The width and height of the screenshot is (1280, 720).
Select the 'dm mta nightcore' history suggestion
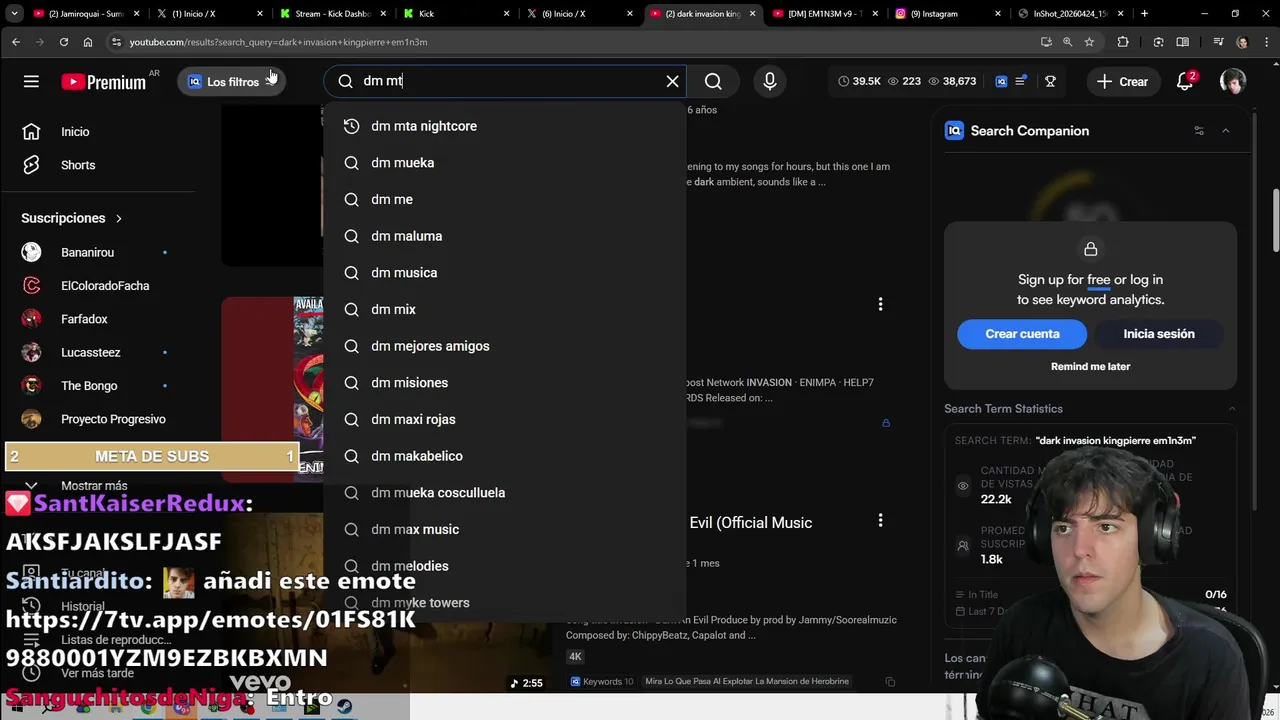[505, 126]
